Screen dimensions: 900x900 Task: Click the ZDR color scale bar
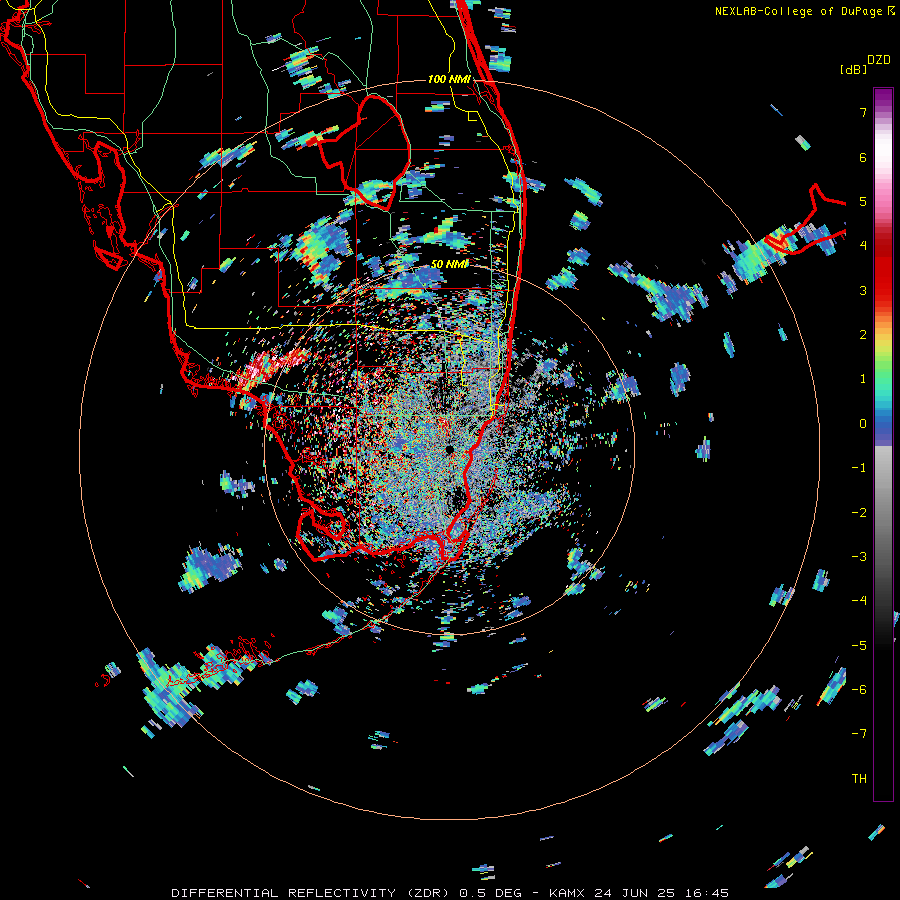(883, 444)
